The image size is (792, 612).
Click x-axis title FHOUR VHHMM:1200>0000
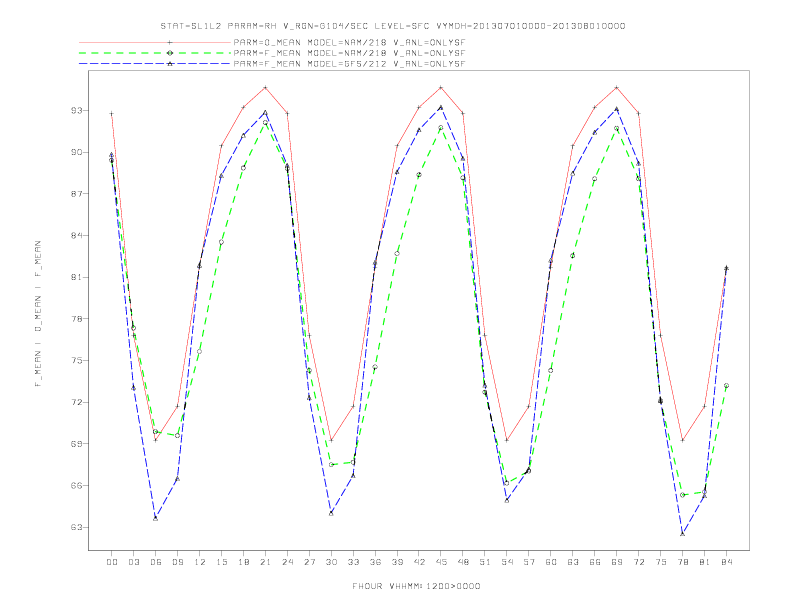416,586
